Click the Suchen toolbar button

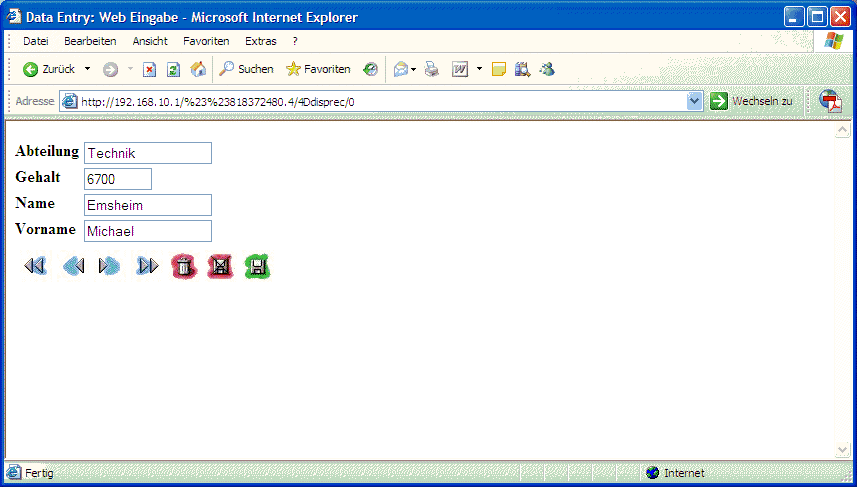246,69
